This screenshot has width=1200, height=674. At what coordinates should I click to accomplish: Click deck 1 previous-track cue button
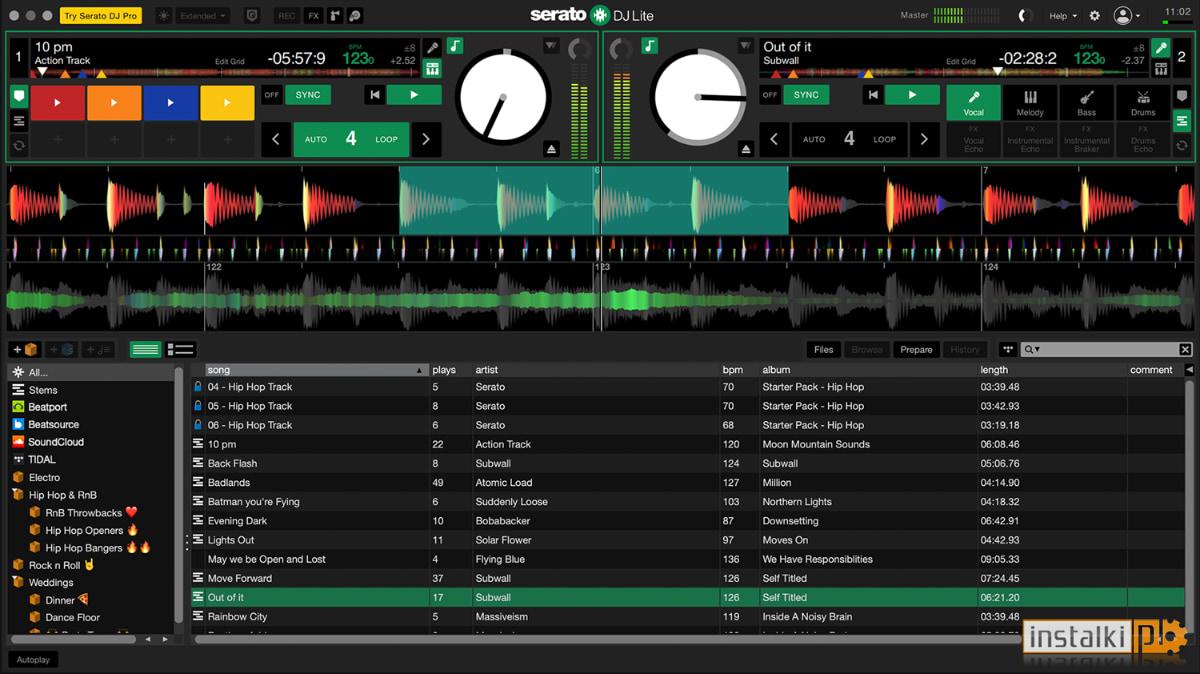tap(374, 95)
